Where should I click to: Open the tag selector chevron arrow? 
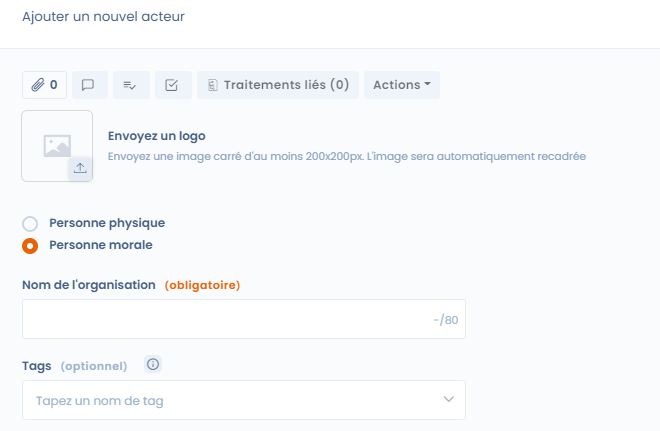pyautogui.click(x=448, y=400)
